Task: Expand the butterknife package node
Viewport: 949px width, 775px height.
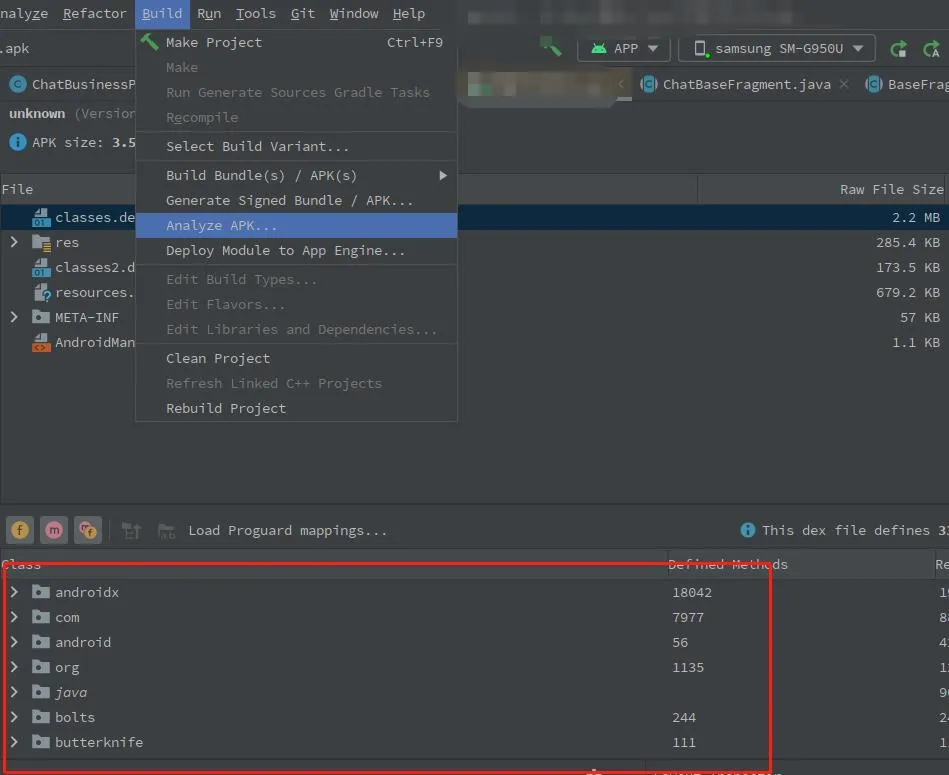Action: (14, 742)
